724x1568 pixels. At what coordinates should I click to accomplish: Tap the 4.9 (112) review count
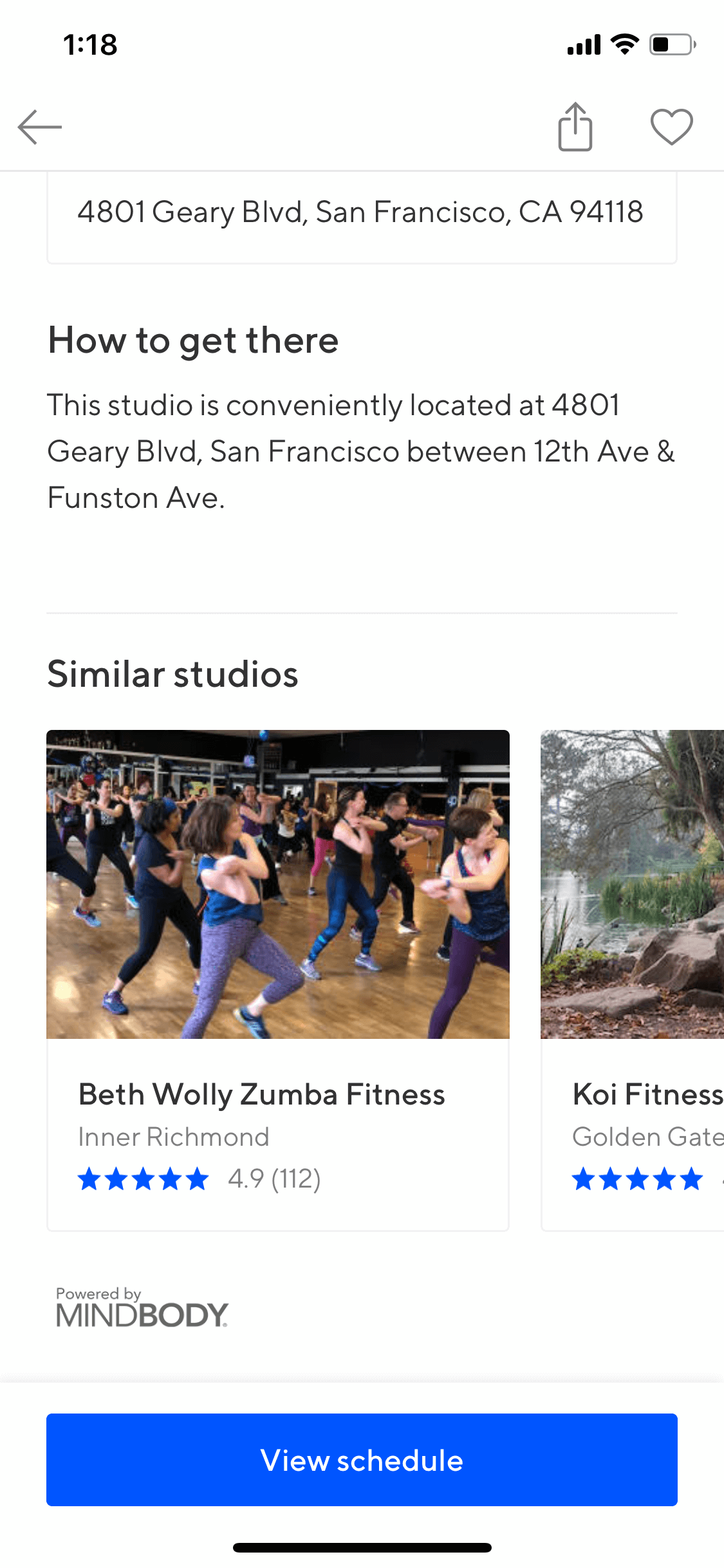click(274, 1179)
